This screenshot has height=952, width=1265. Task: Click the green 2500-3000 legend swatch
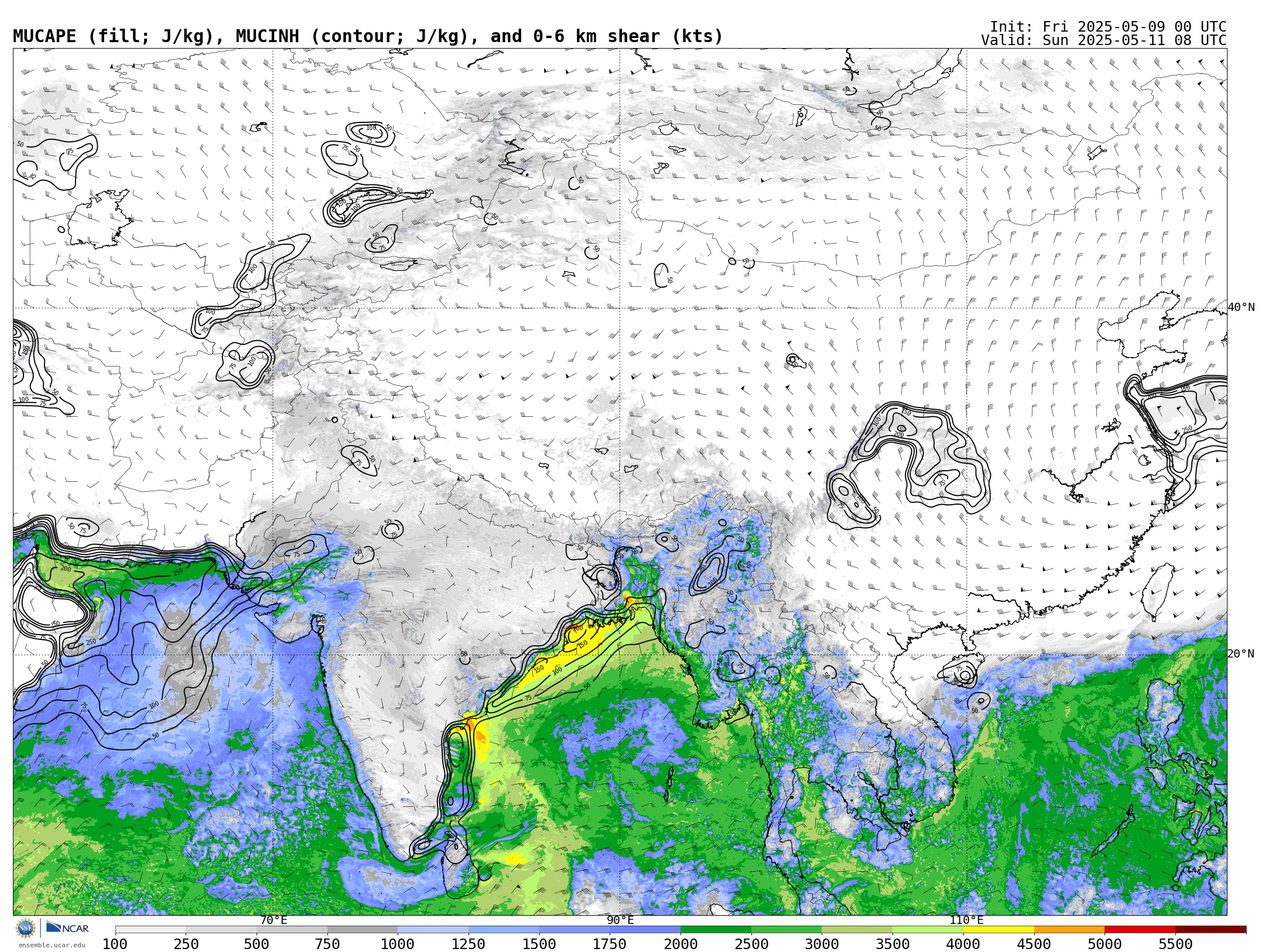(787, 930)
